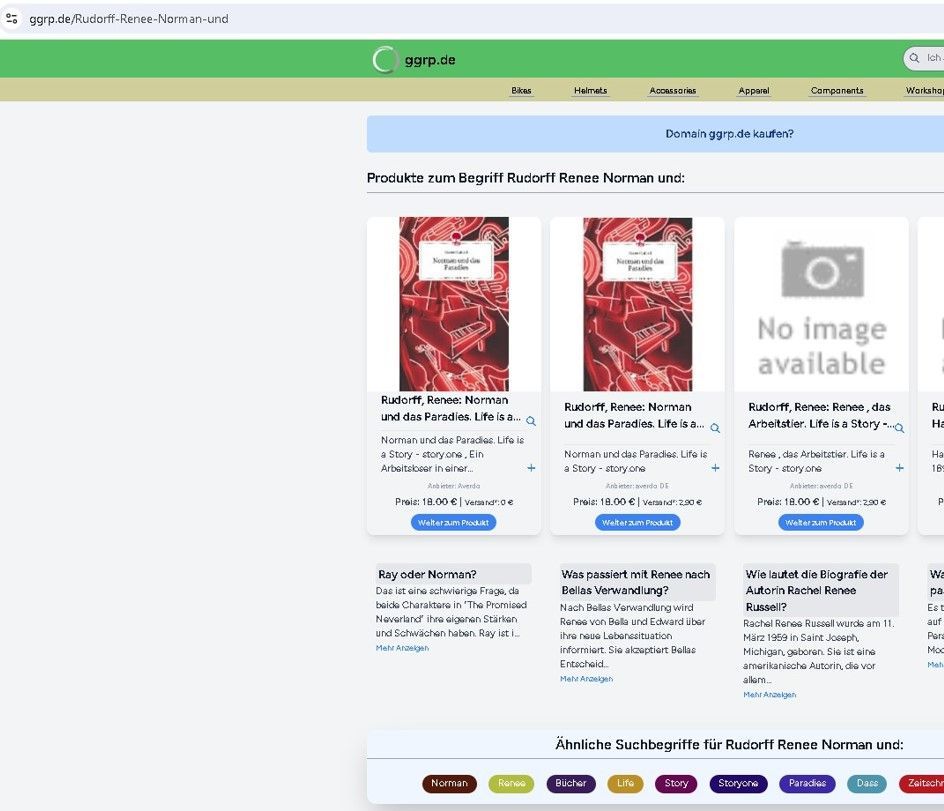
Task: Open the Helmets menu item
Action: pos(590,91)
